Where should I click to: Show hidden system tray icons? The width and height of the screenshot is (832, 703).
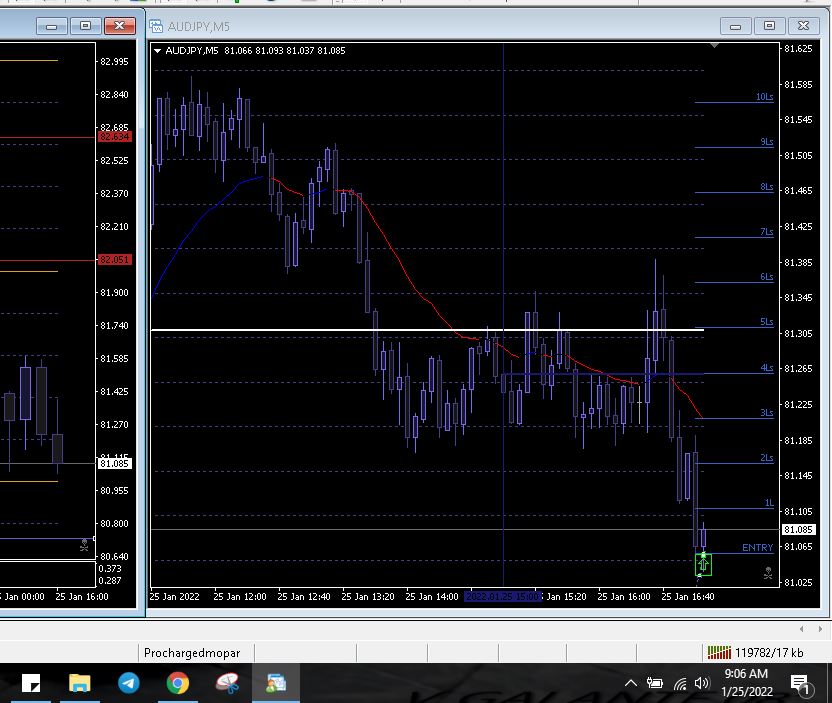[x=630, y=683]
